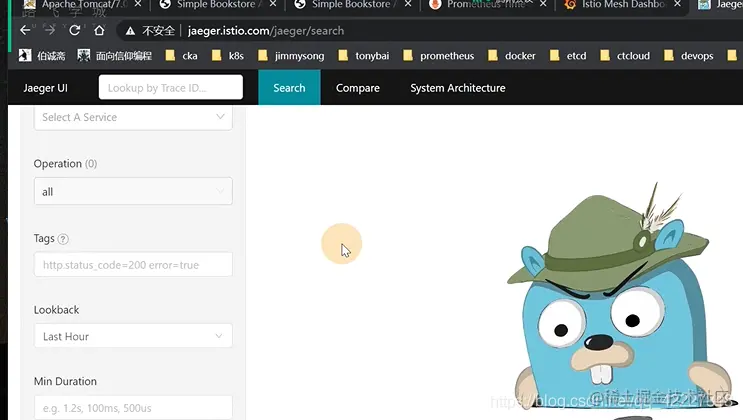Viewport: 743px width, 420px height.
Task: Open the browser home page icon
Action: click(99, 30)
